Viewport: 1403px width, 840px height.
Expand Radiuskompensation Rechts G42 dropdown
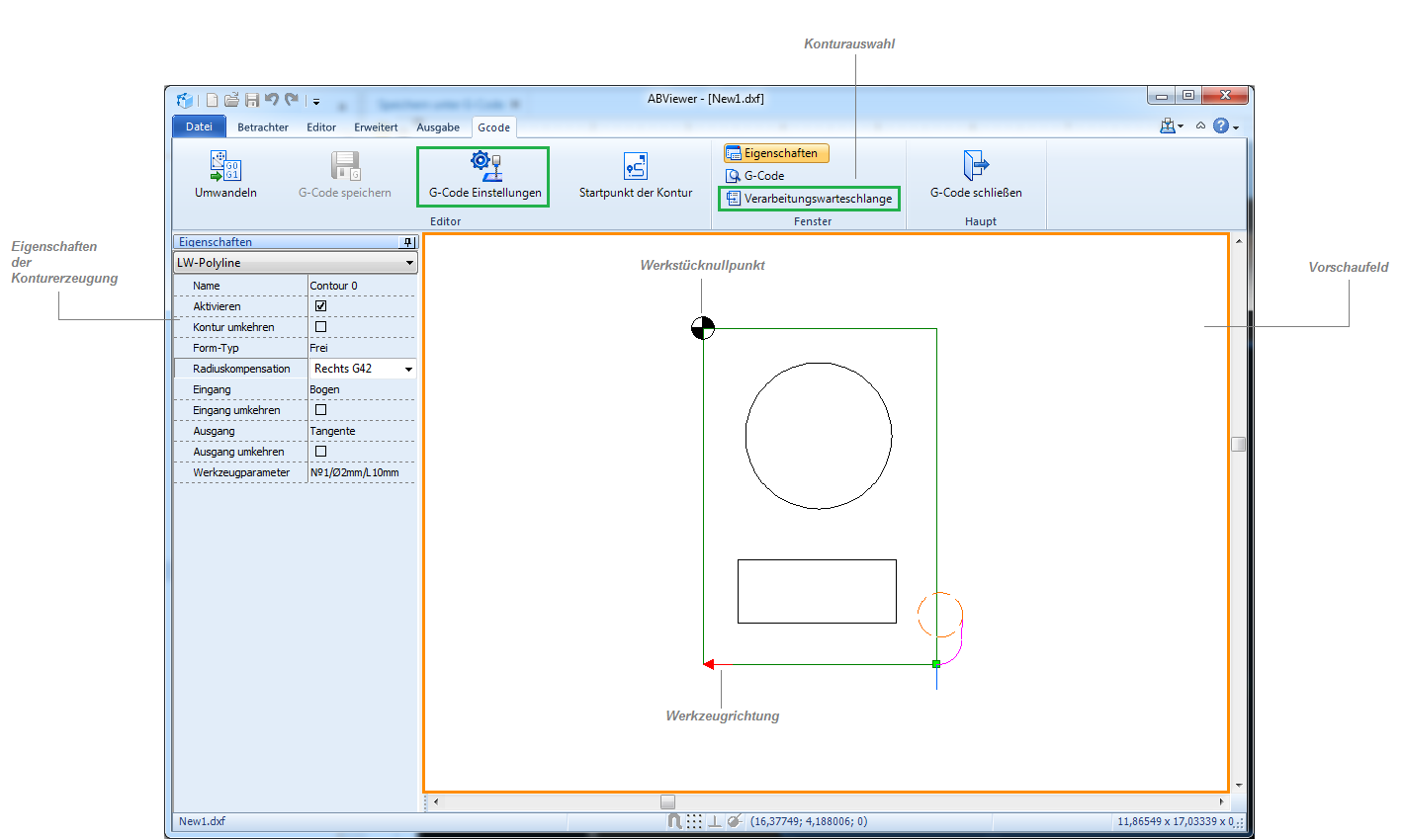point(408,369)
